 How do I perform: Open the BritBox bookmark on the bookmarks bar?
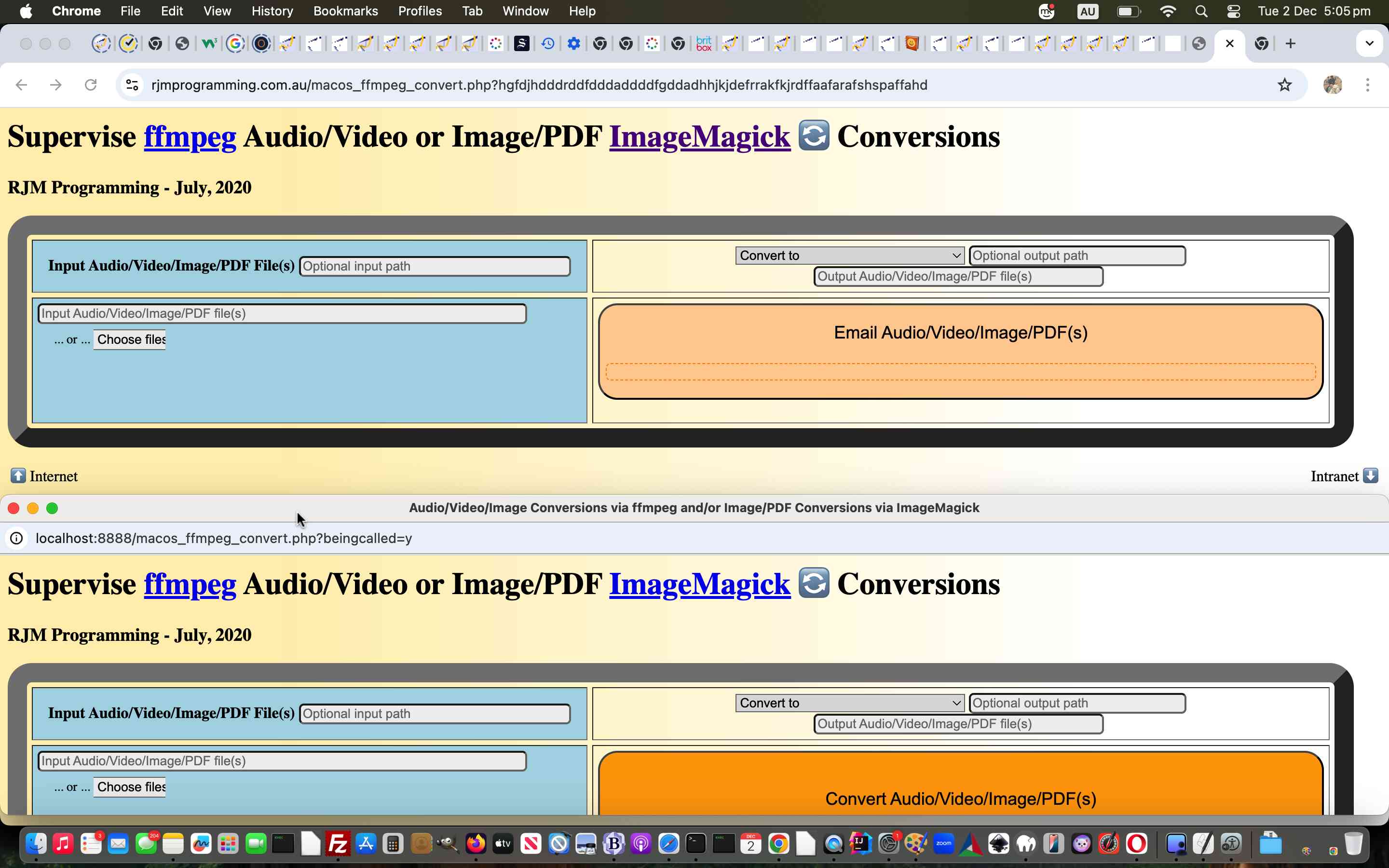click(703, 43)
